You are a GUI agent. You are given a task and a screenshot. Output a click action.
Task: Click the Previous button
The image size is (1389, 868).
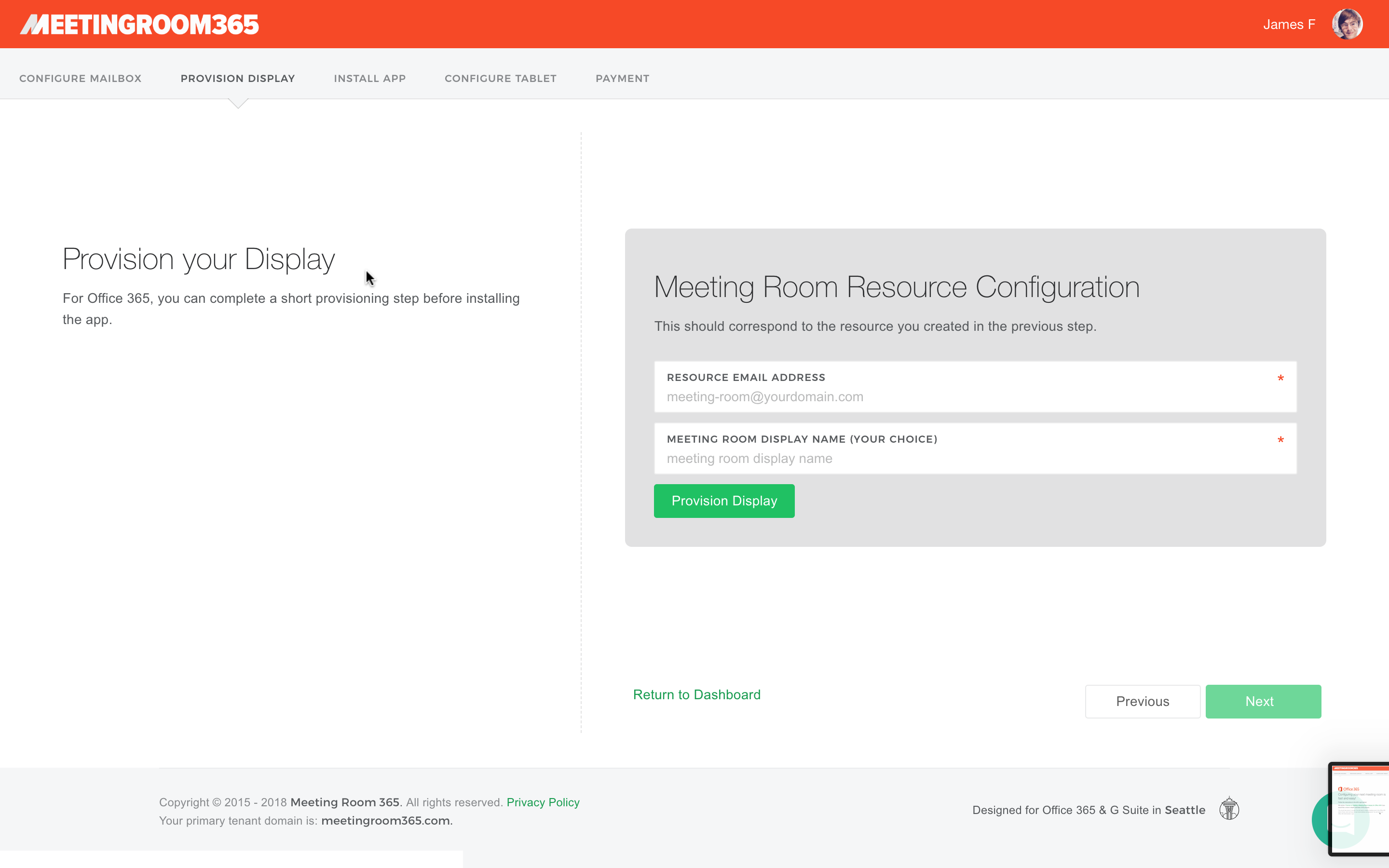(1142, 701)
